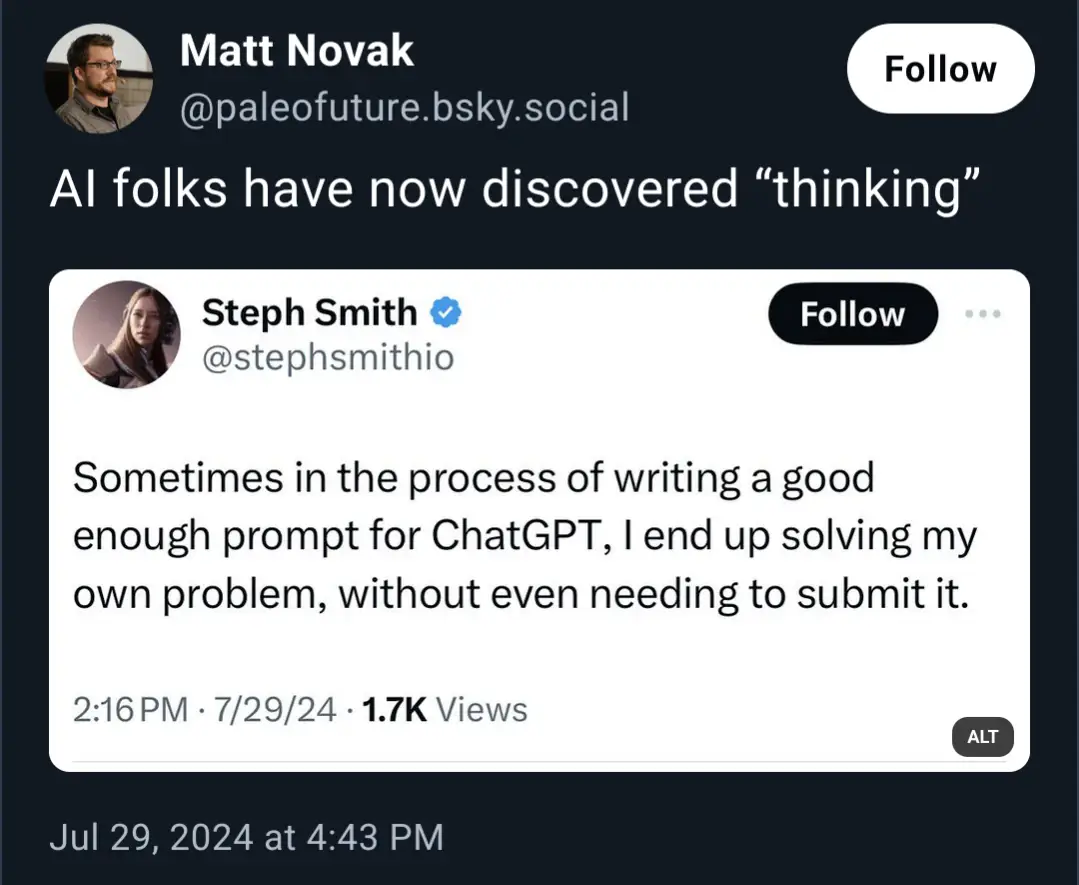Viewport: 1079px width, 885px height.
Task: Click the tweet timestamp 2:16 PM
Action: click(115, 709)
